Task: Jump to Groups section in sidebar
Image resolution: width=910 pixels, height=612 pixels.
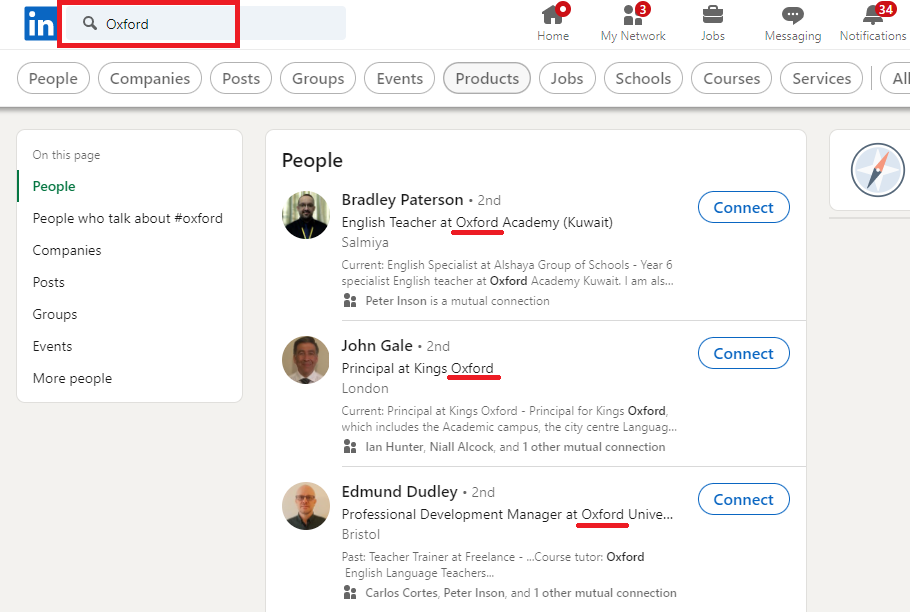Action: click(x=55, y=314)
